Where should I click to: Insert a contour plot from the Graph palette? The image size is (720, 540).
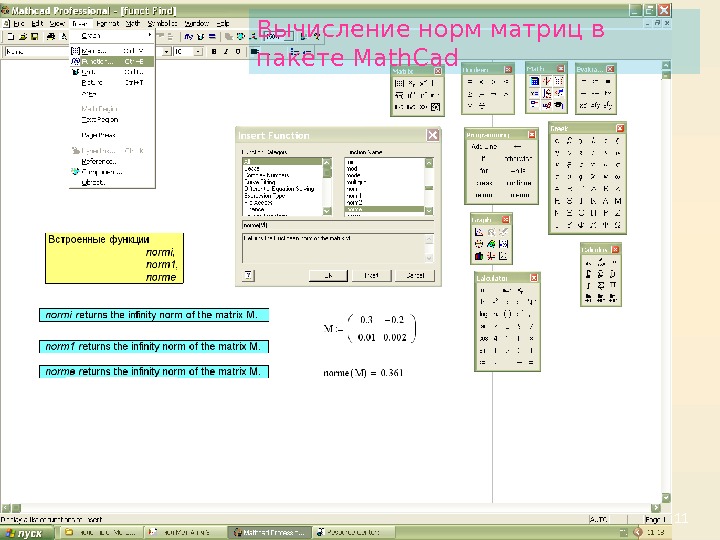(x=503, y=244)
